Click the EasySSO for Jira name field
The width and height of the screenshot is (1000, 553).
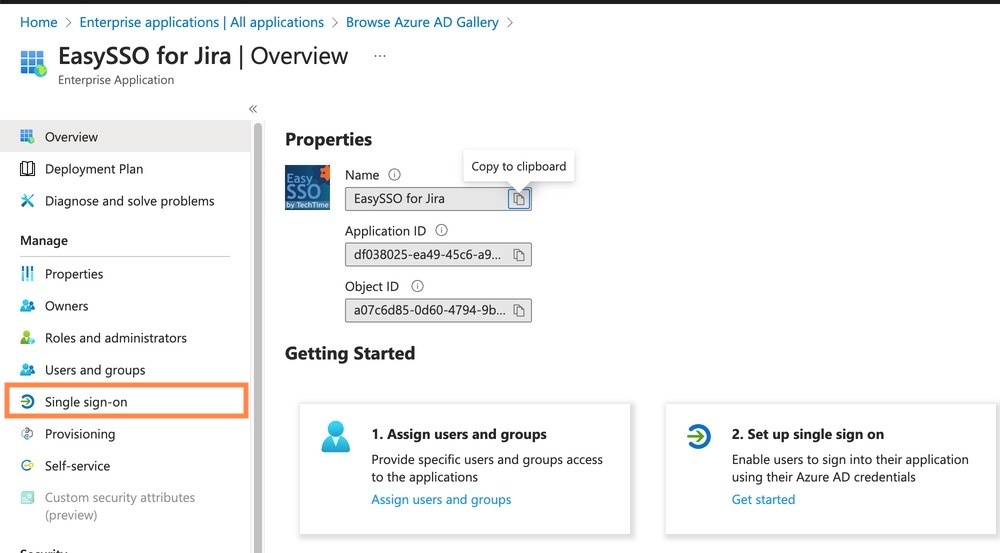(438, 199)
